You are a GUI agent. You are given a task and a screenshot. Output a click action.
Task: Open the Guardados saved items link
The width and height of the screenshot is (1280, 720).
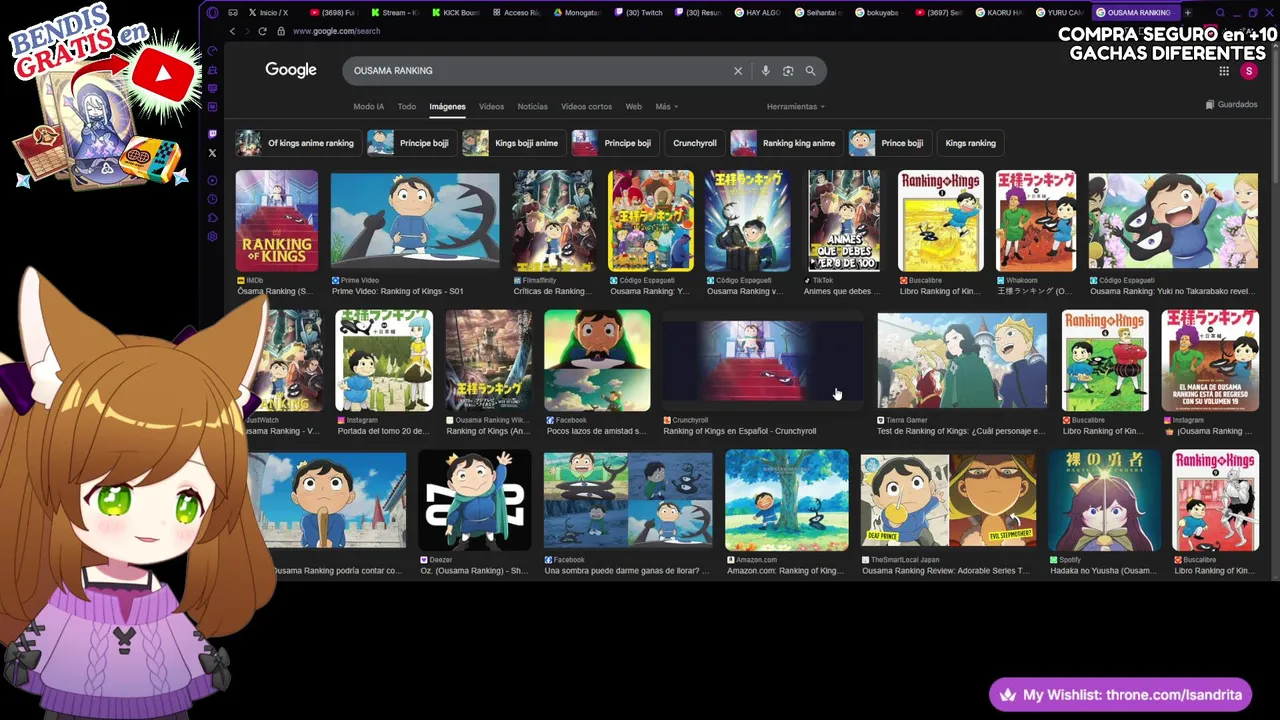pyautogui.click(x=1231, y=104)
